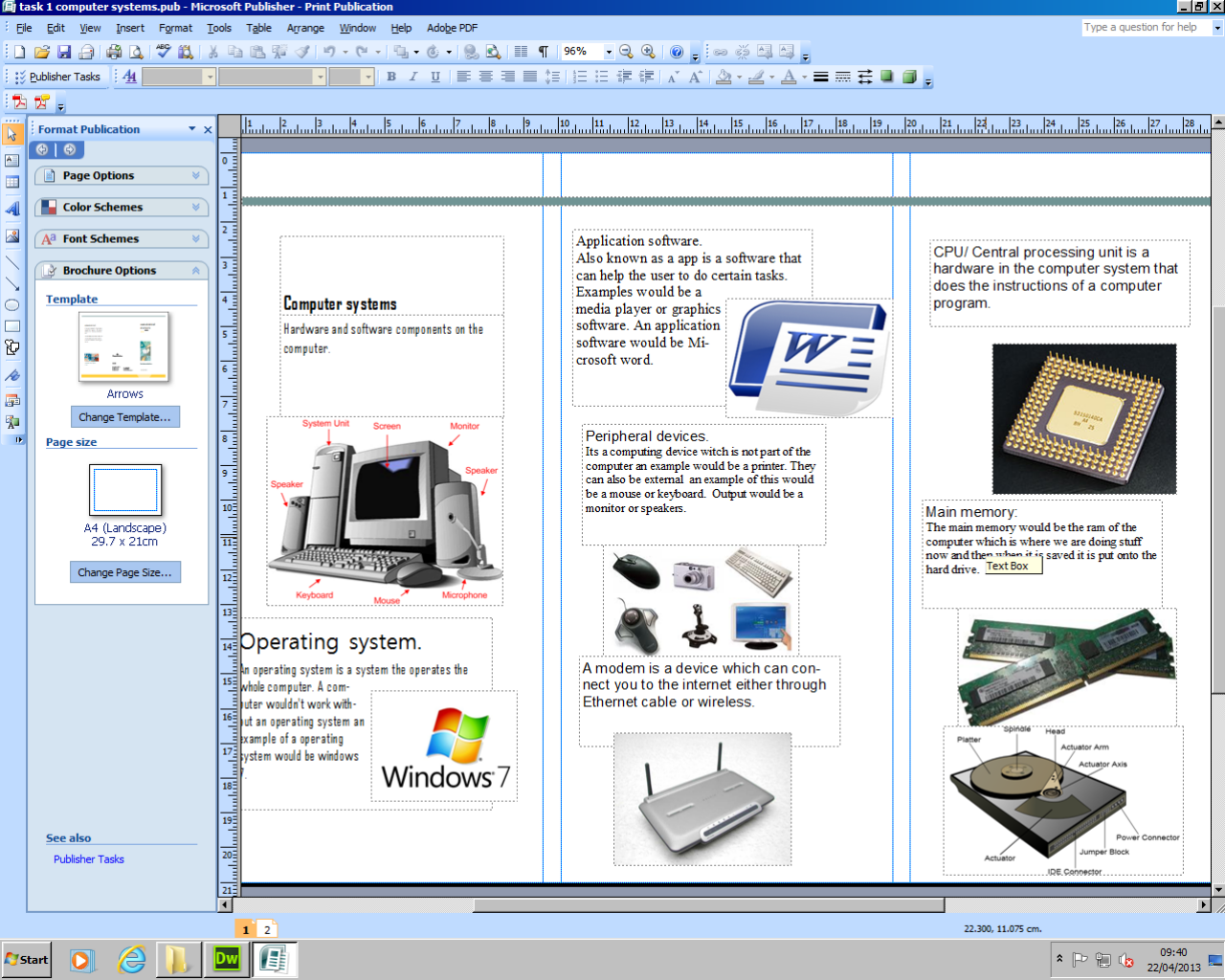Expand the Color Schemes section
Viewport: 1225px width, 980px height.
coord(122,207)
